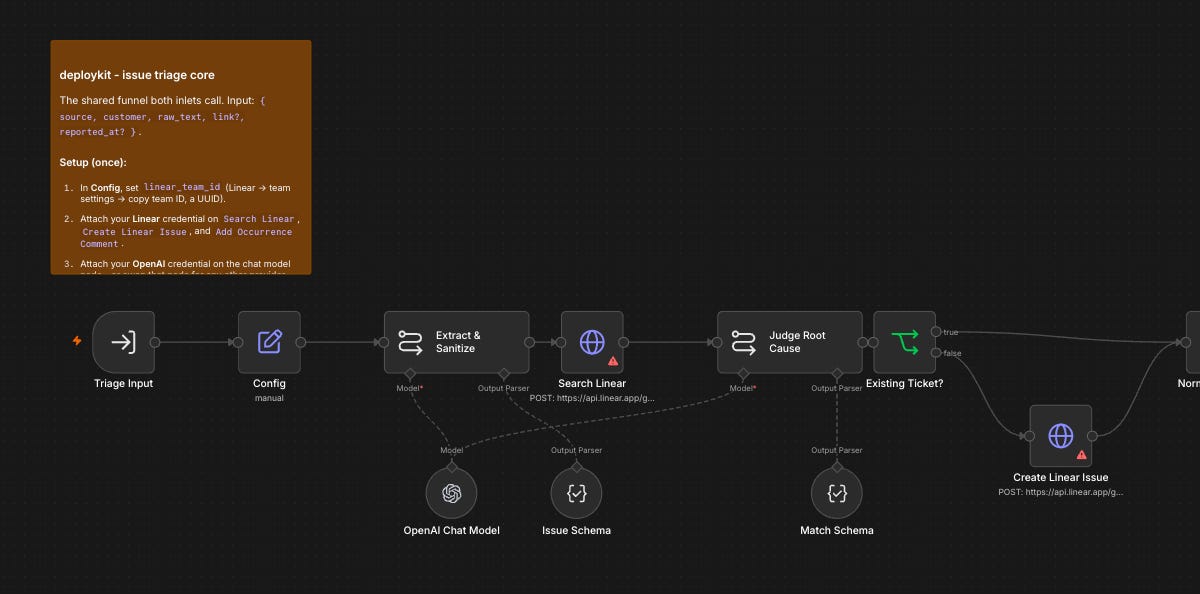Click the POST URL text under Search Linear

click(x=592, y=398)
